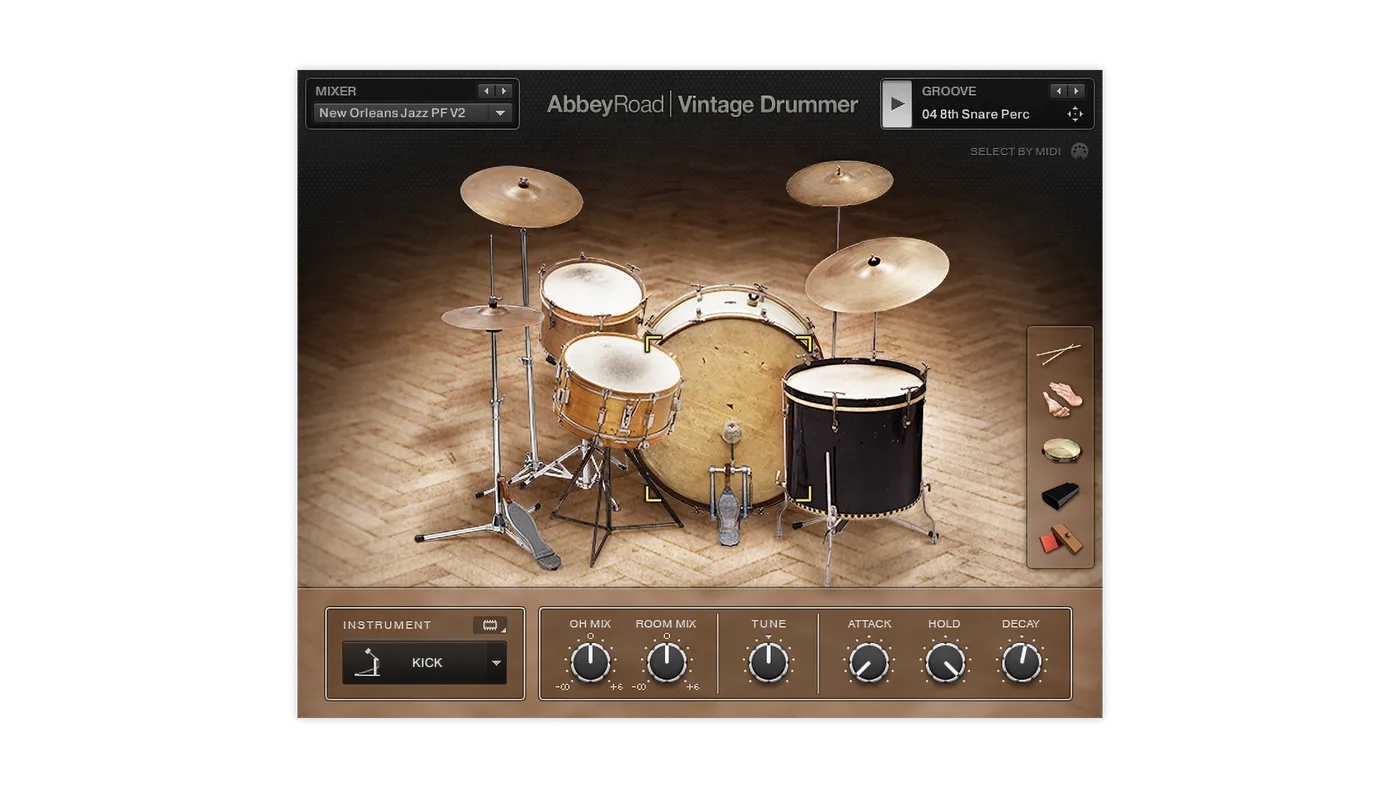Click the groove name 04 8th Snare Perc
Viewport: 1400px width, 788px height.
point(976,114)
